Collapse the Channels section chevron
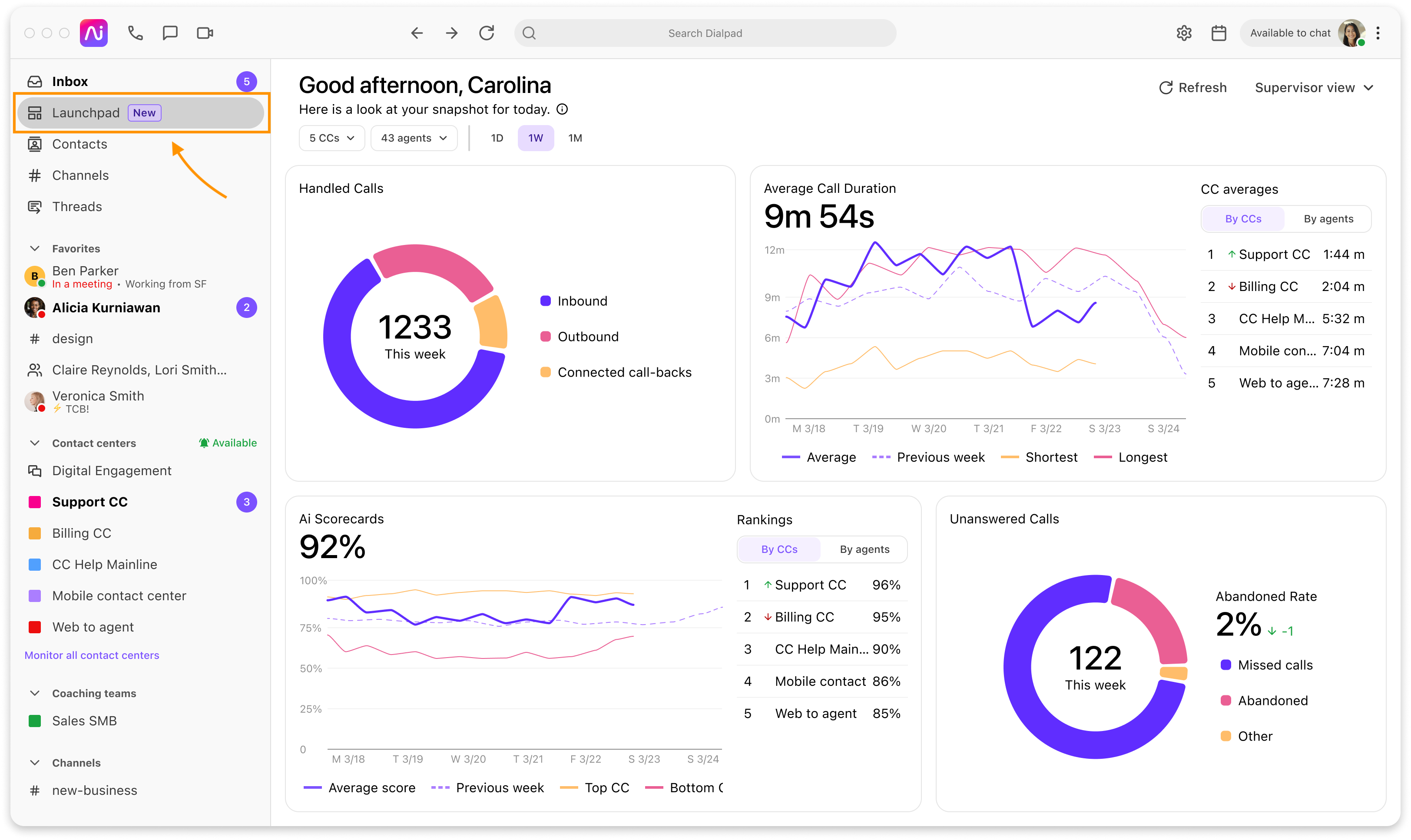1411x840 pixels. (35, 762)
